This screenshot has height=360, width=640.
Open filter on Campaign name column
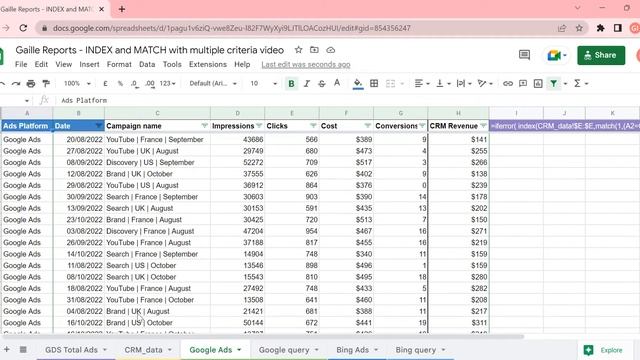tap(204, 126)
